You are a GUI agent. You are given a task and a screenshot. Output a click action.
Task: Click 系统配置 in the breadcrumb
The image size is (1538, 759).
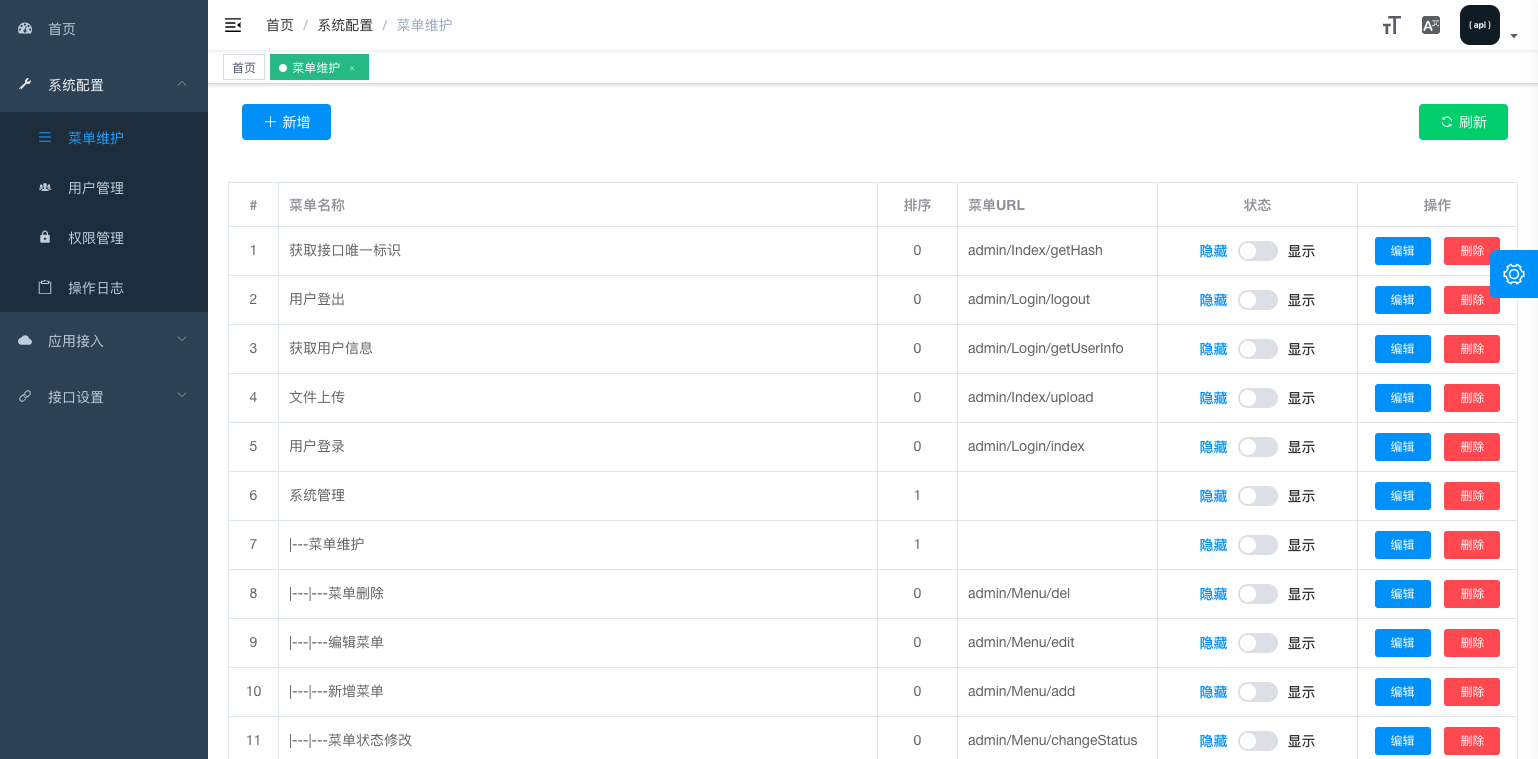pos(345,25)
